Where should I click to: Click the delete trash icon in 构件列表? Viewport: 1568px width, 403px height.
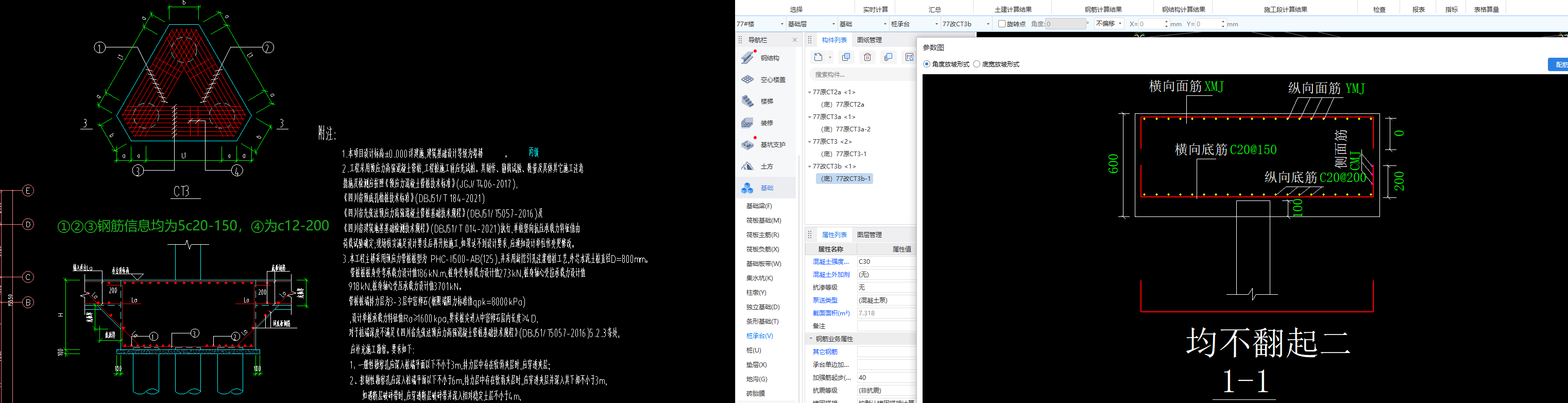(867, 57)
